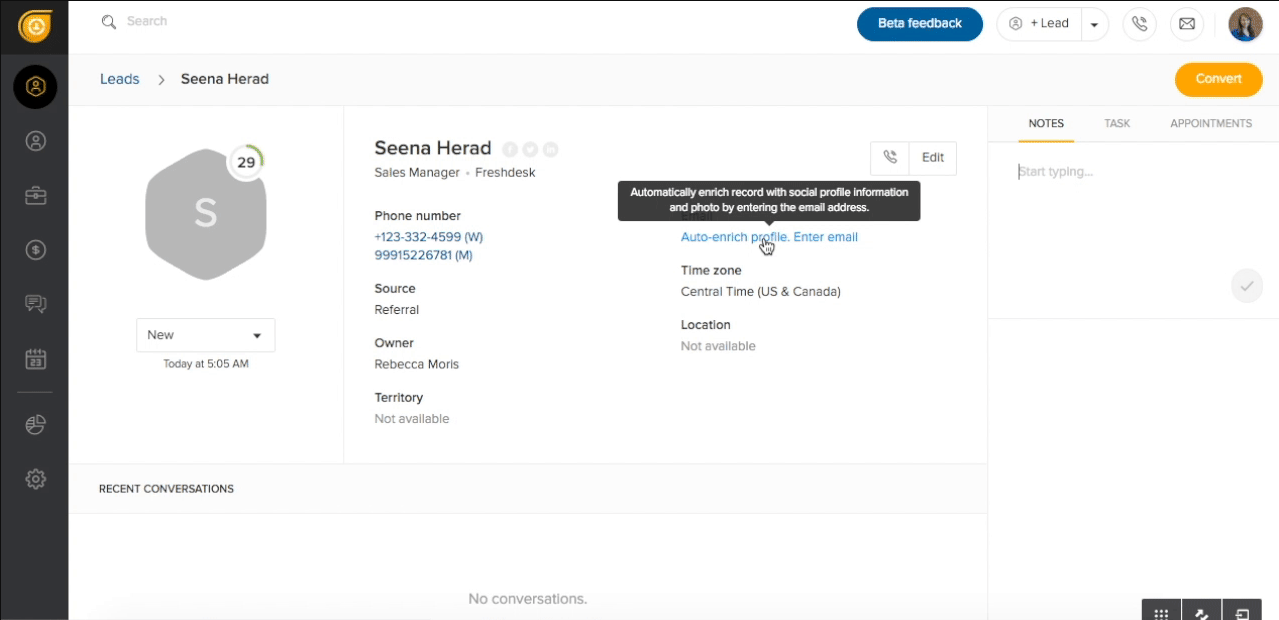Open the Leads icon in the sidebar

click(x=35, y=87)
